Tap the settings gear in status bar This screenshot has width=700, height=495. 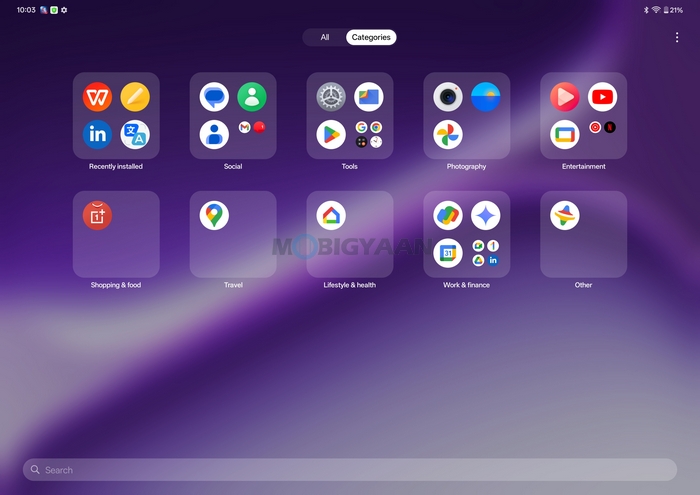[x=64, y=10]
